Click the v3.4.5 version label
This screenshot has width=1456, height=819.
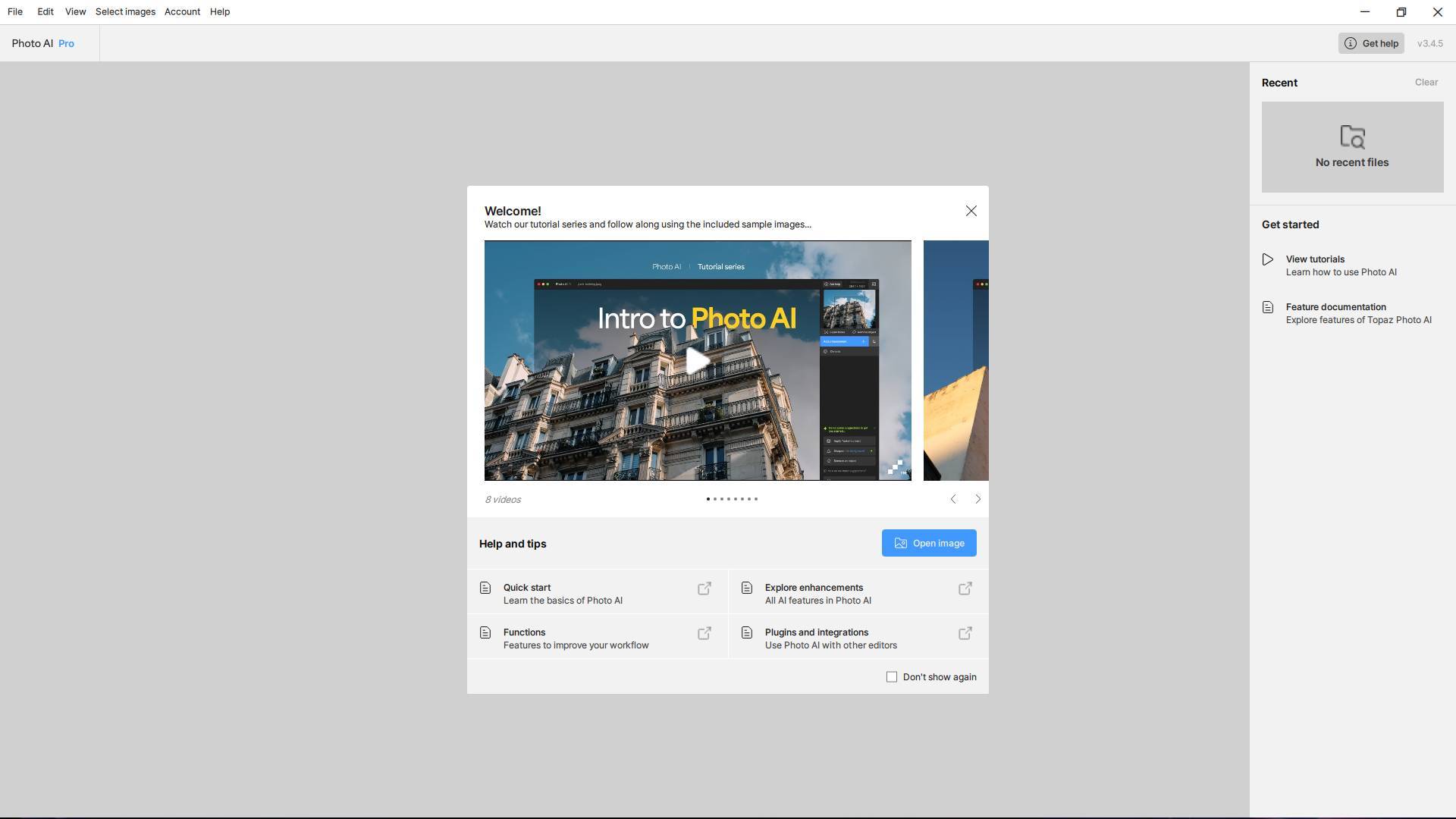coord(1429,43)
